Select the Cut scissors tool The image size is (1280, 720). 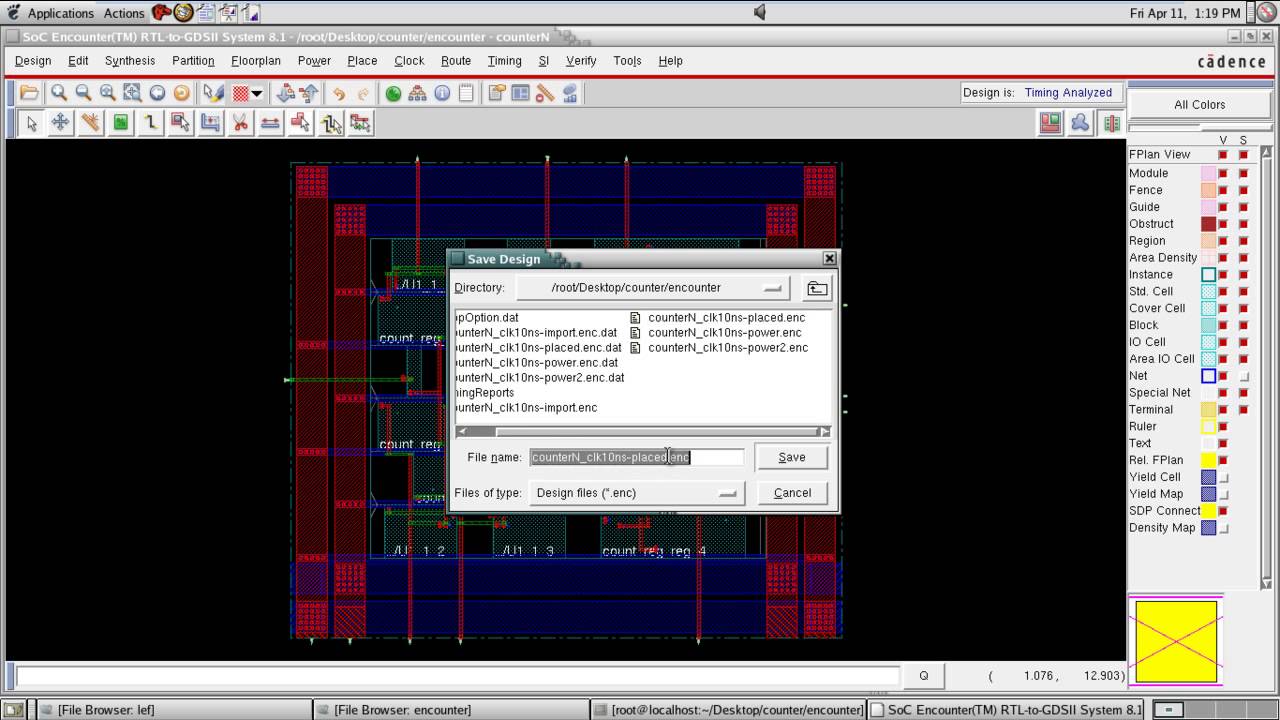click(x=240, y=123)
